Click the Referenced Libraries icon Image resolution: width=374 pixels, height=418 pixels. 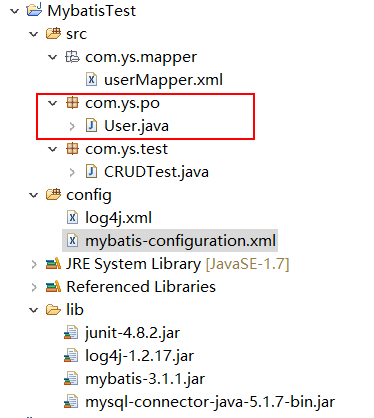tap(53, 287)
